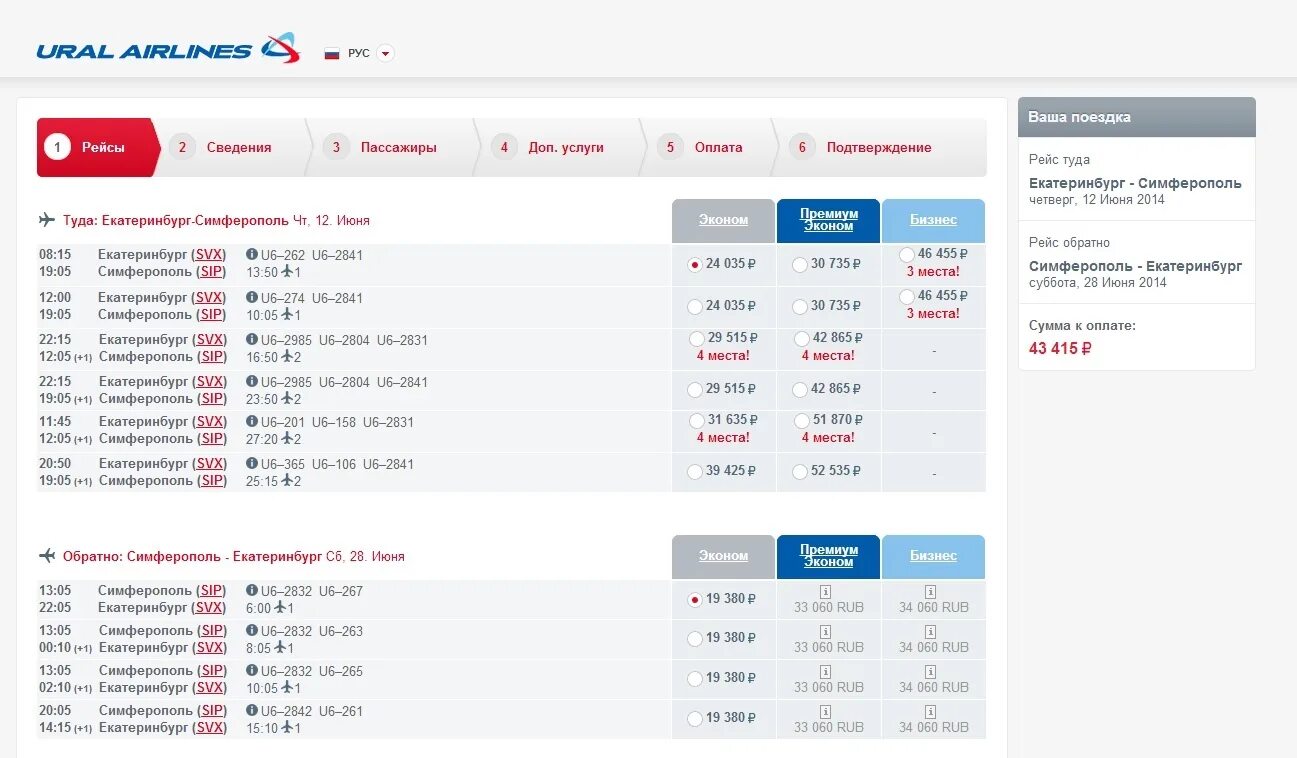The height and width of the screenshot is (758, 1297).
Task: Select 42 865 premium, 22:15–12:05 flight
Action: pos(801,339)
